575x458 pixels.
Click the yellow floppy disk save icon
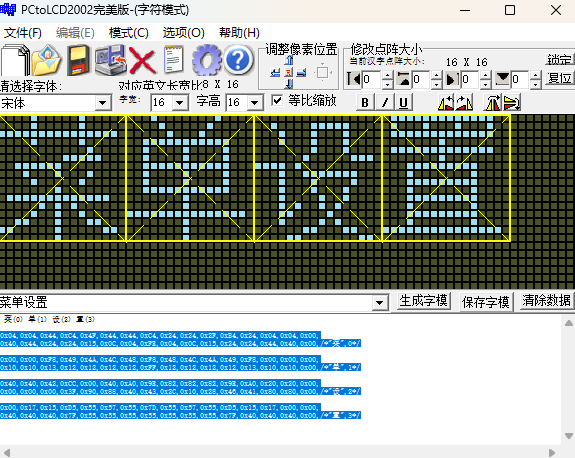pyautogui.click(x=78, y=60)
